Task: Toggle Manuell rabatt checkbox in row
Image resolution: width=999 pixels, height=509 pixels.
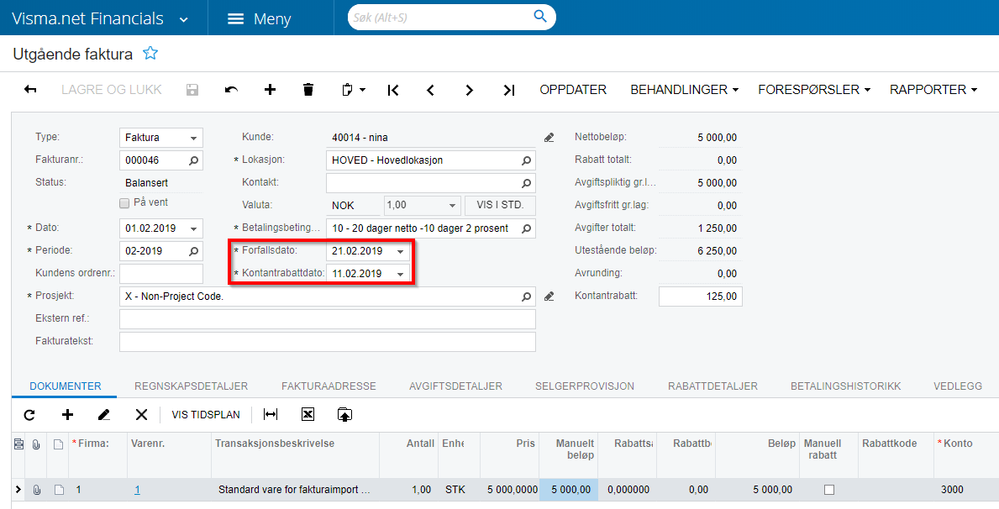Action: [829, 490]
